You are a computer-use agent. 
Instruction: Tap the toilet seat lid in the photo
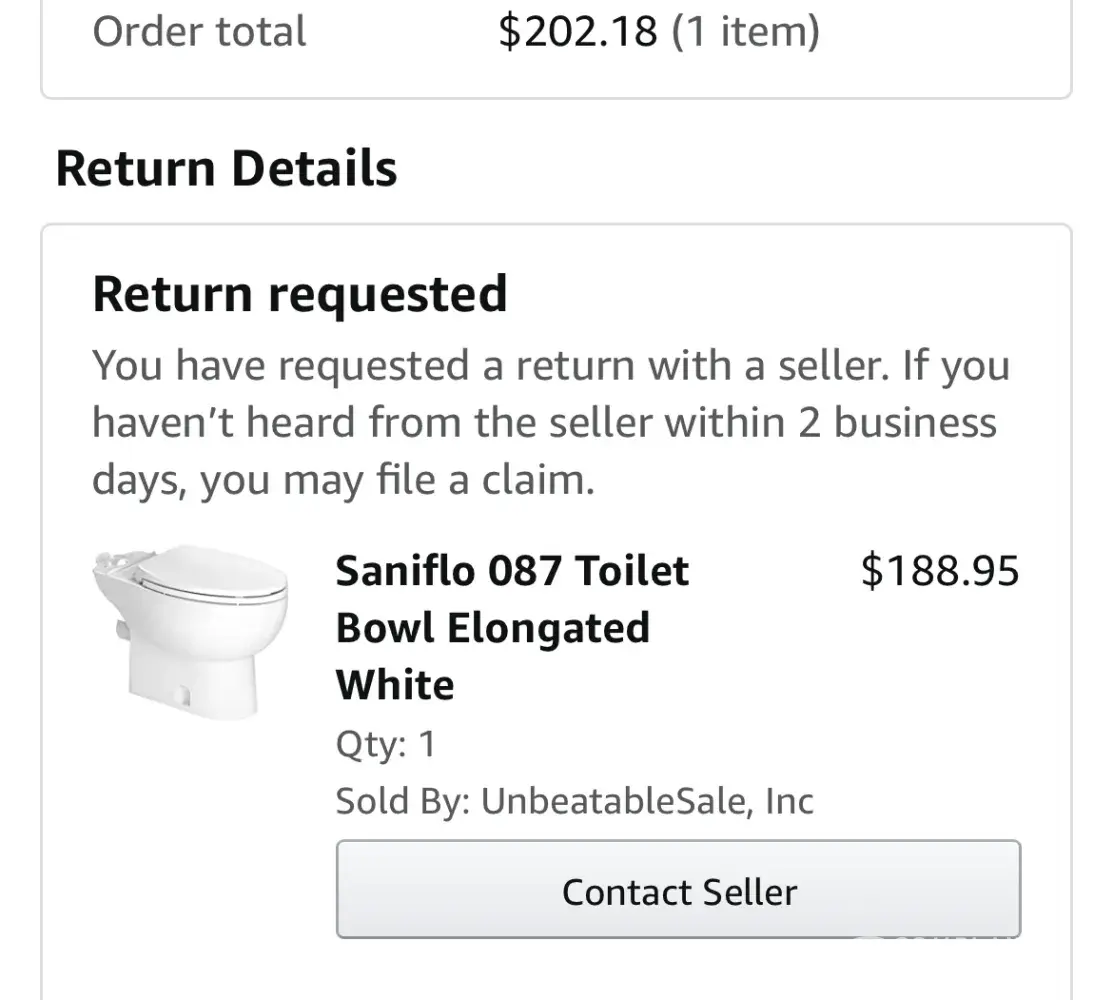[x=210, y=575]
